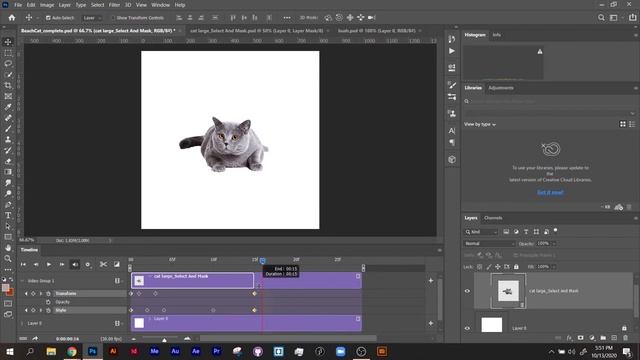
Task: Open Timeline playback settings gear
Action: point(87,264)
